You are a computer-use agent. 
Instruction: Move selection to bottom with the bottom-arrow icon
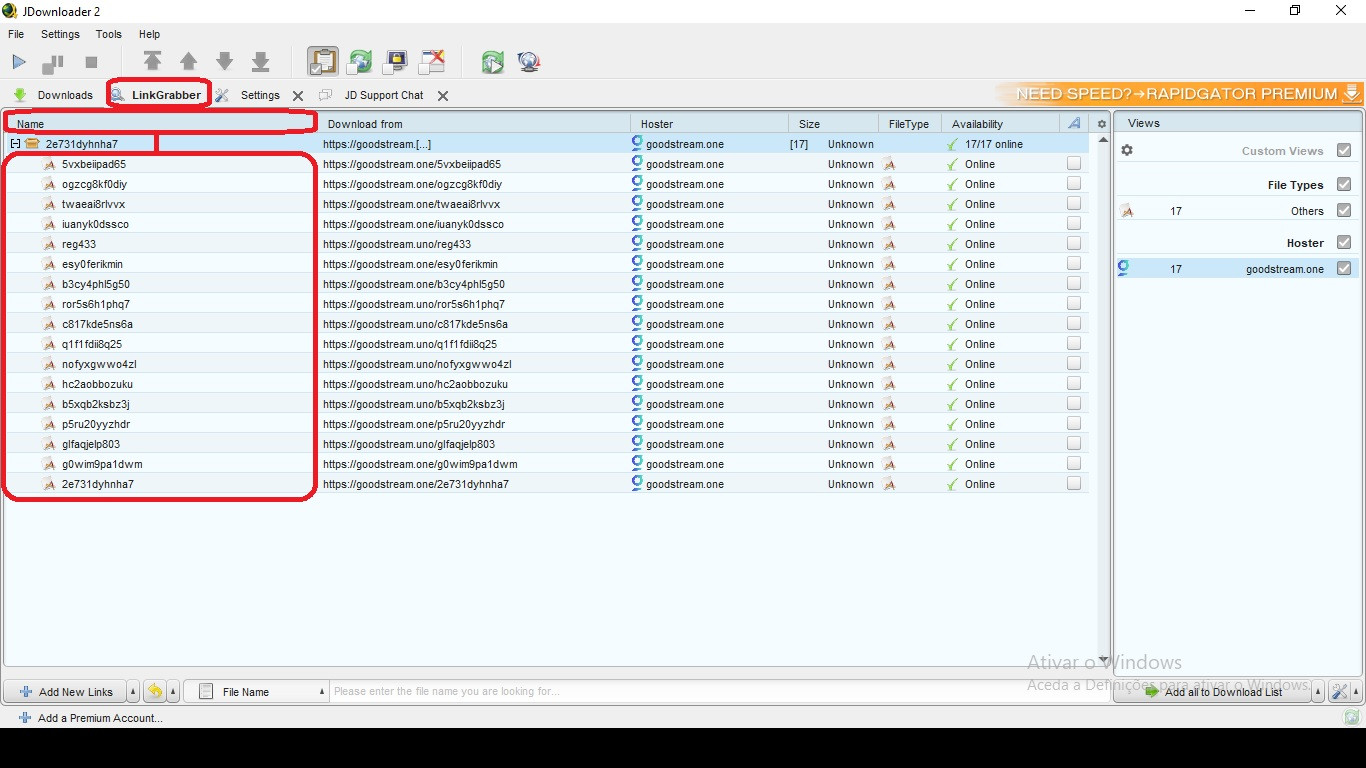tap(261, 62)
